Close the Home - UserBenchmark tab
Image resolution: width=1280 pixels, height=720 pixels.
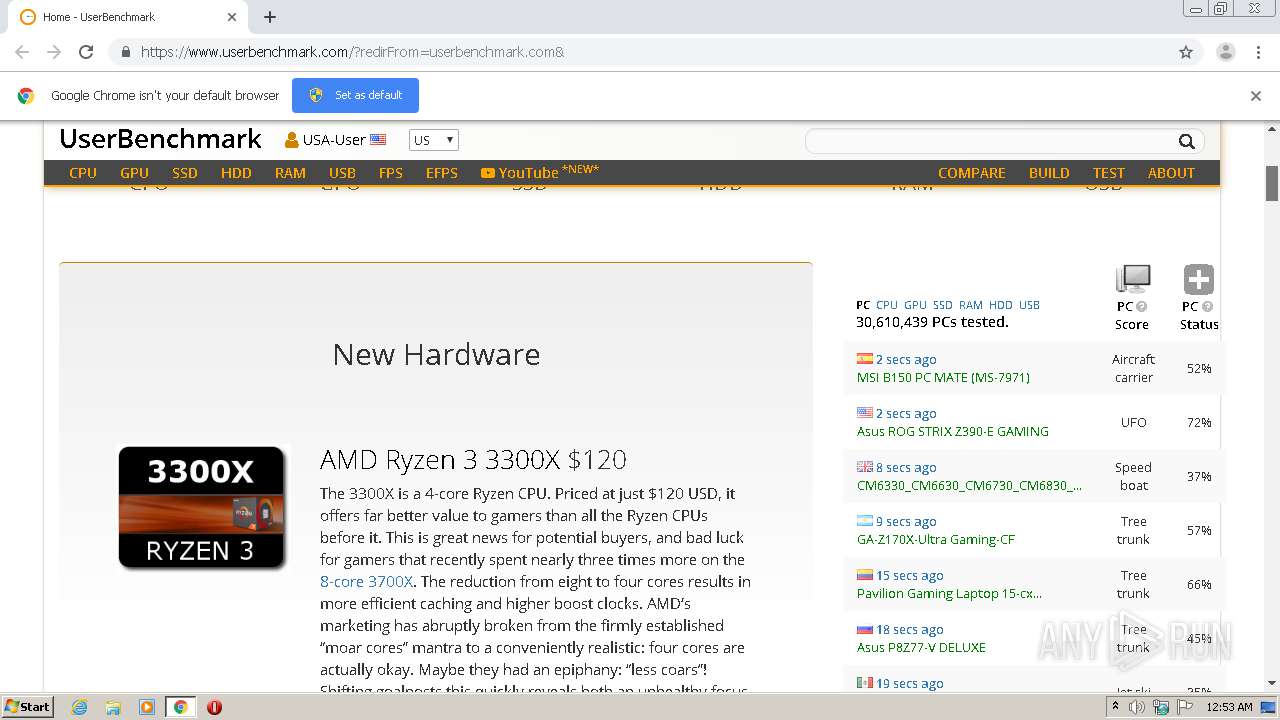(232, 17)
